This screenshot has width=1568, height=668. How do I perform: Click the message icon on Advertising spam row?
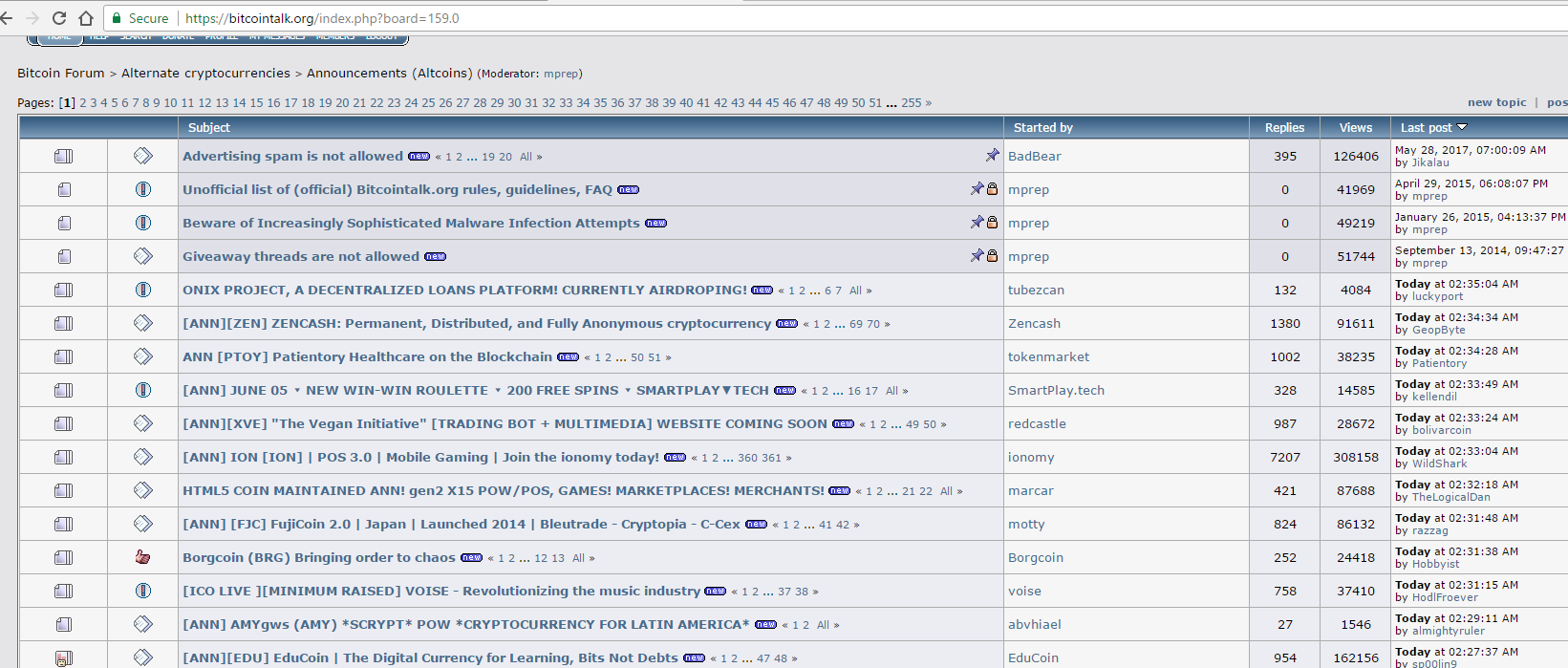coord(142,156)
